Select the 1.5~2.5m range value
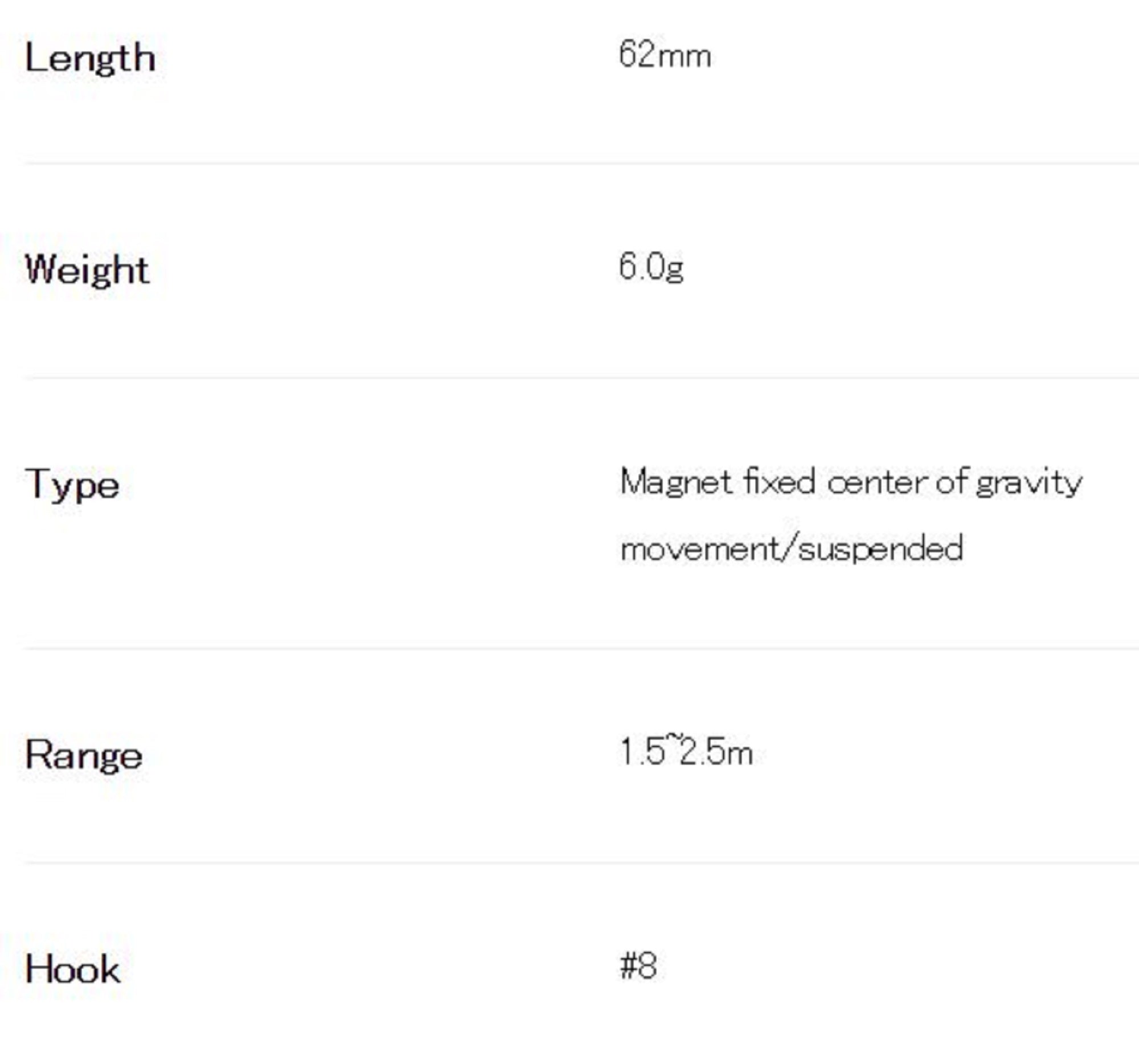The image size is (1139, 1064). pyautogui.click(x=686, y=752)
